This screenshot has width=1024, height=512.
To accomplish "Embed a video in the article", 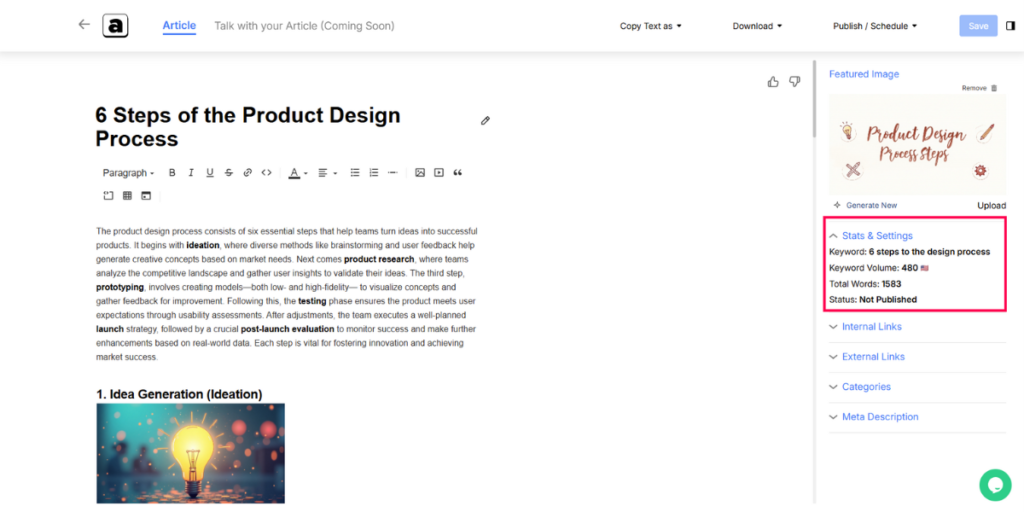I will pos(439,173).
